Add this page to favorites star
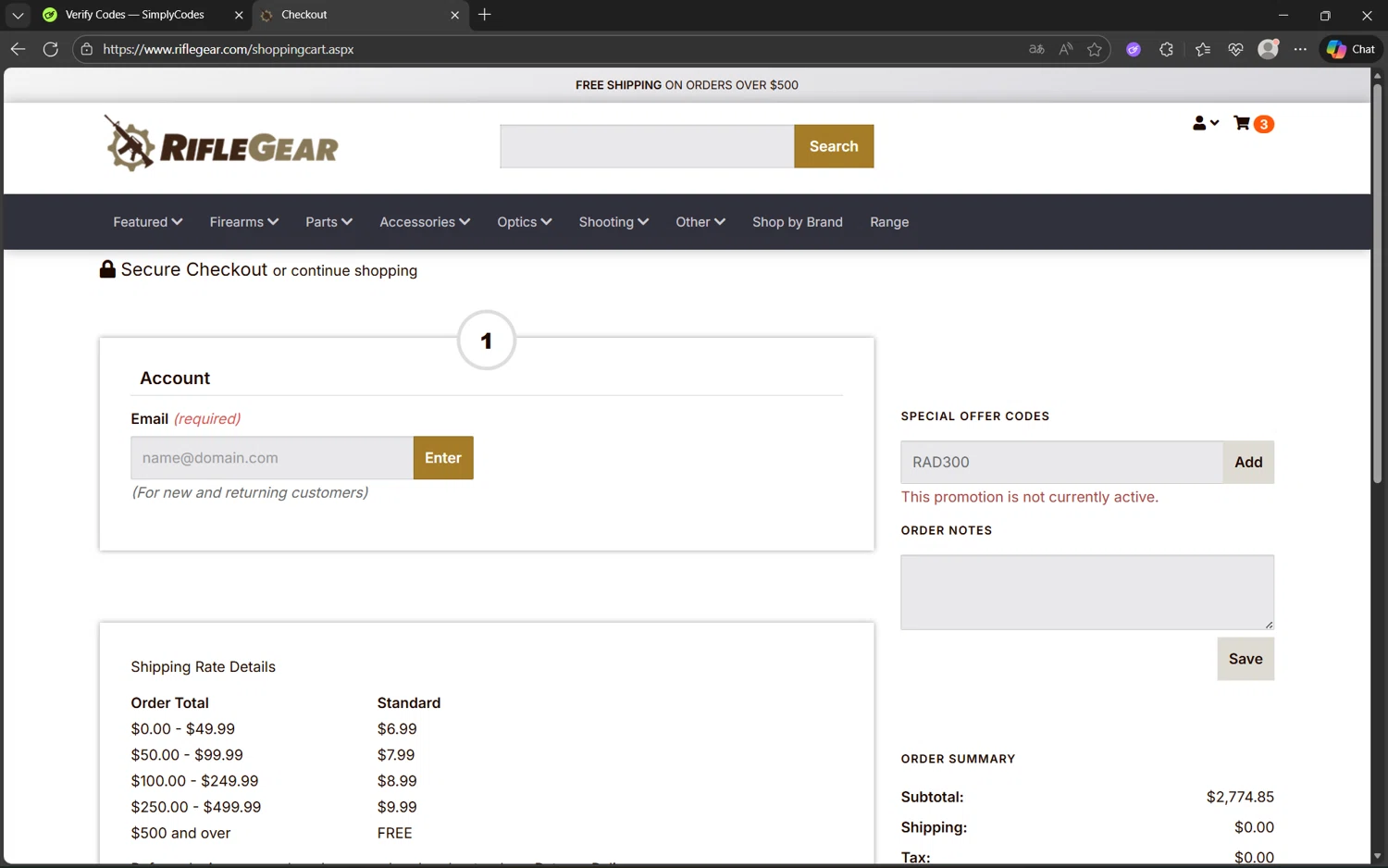The width and height of the screenshot is (1388, 868). 1095,49
